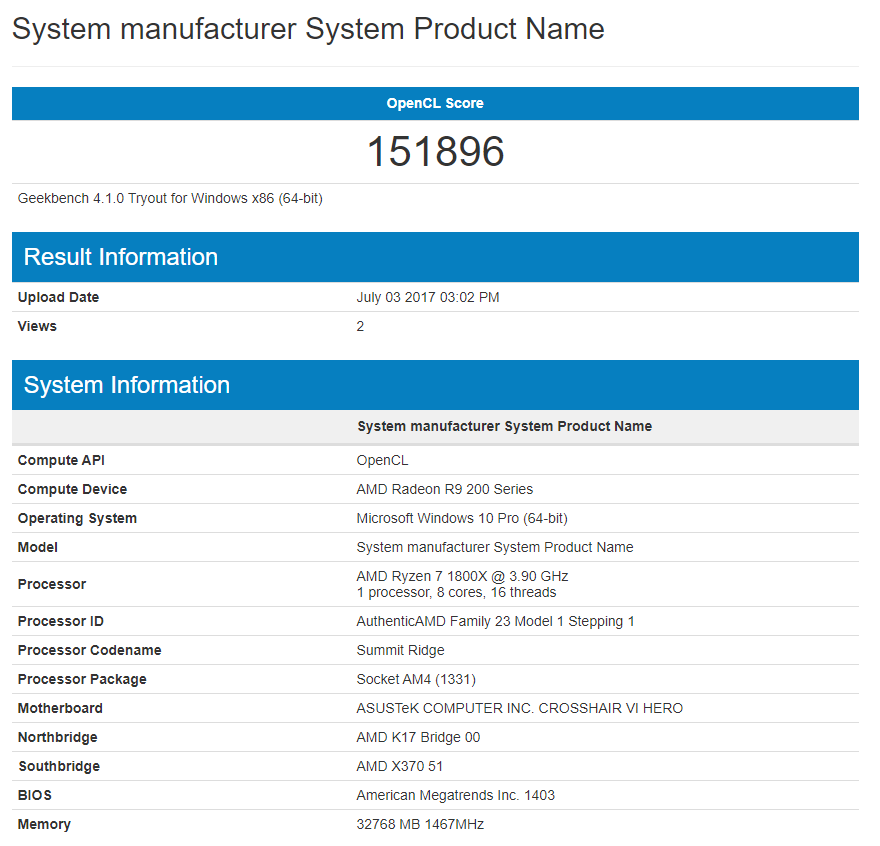The width and height of the screenshot is (880, 846).
Task: Click the 'OpenCL Score' header bar
Action: coord(435,103)
